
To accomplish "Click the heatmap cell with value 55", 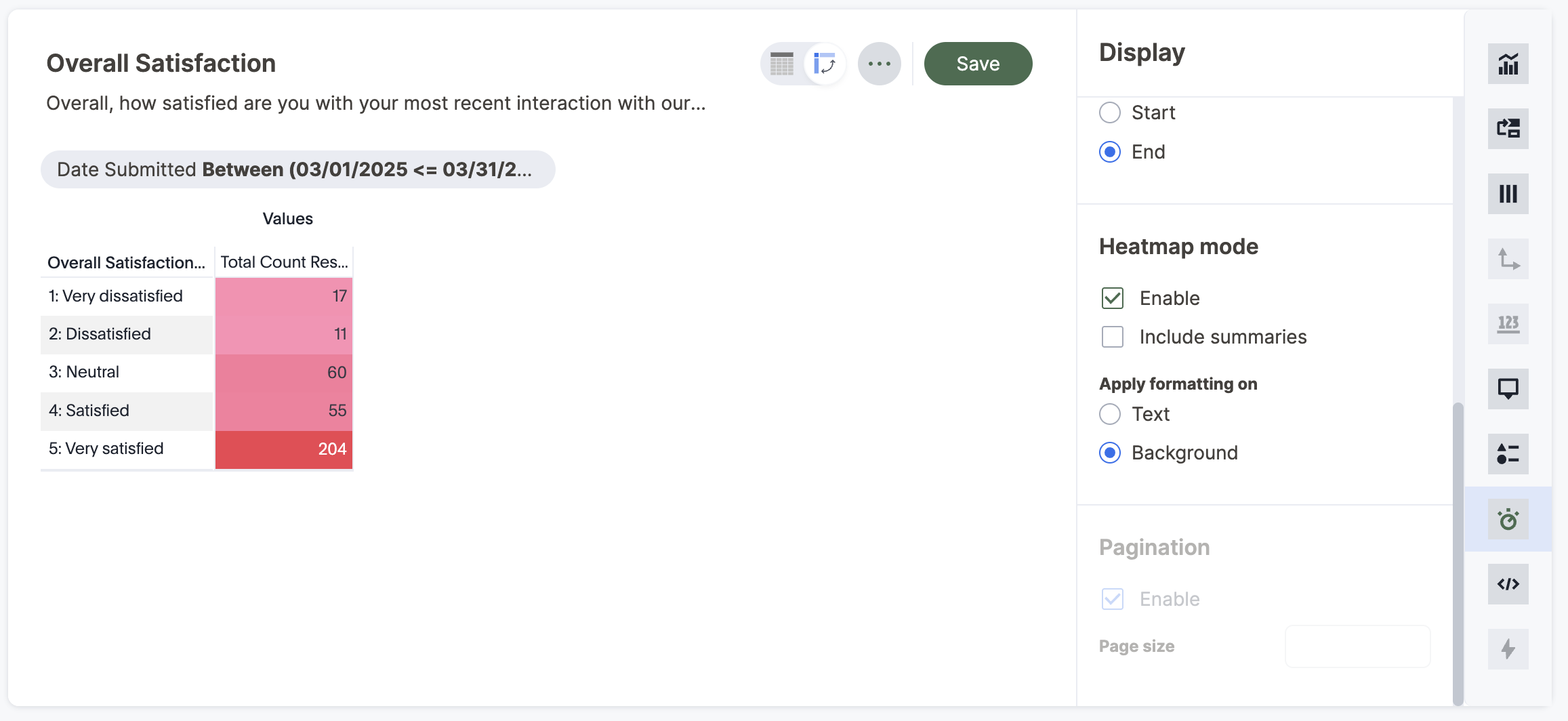I will (284, 411).
